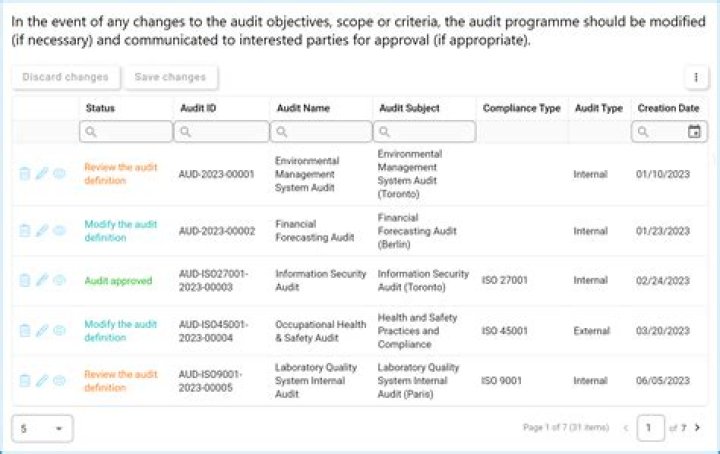Open the three-dot more options menu
720x454 pixels.
click(696, 77)
